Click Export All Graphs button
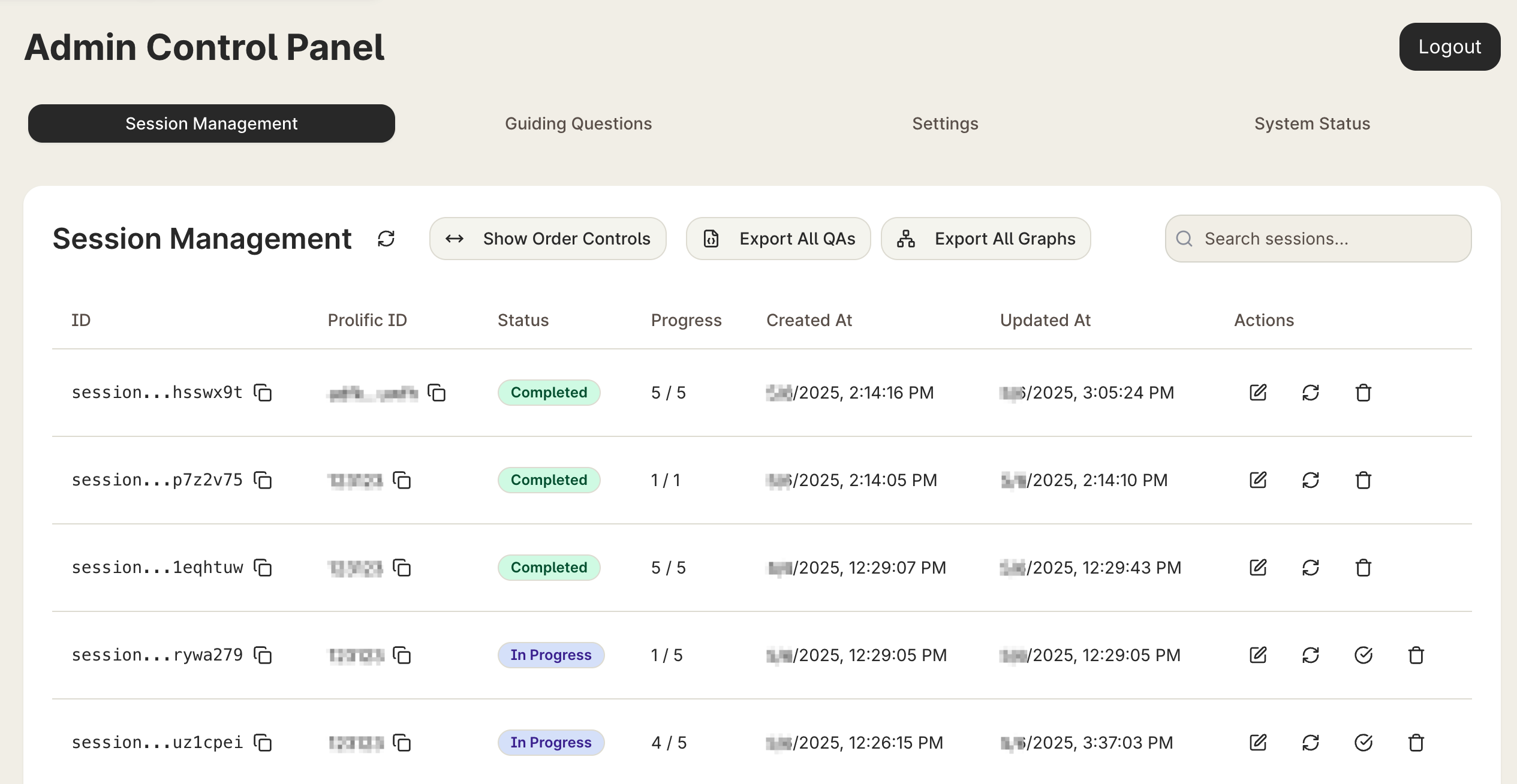 (x=985, y=239)
